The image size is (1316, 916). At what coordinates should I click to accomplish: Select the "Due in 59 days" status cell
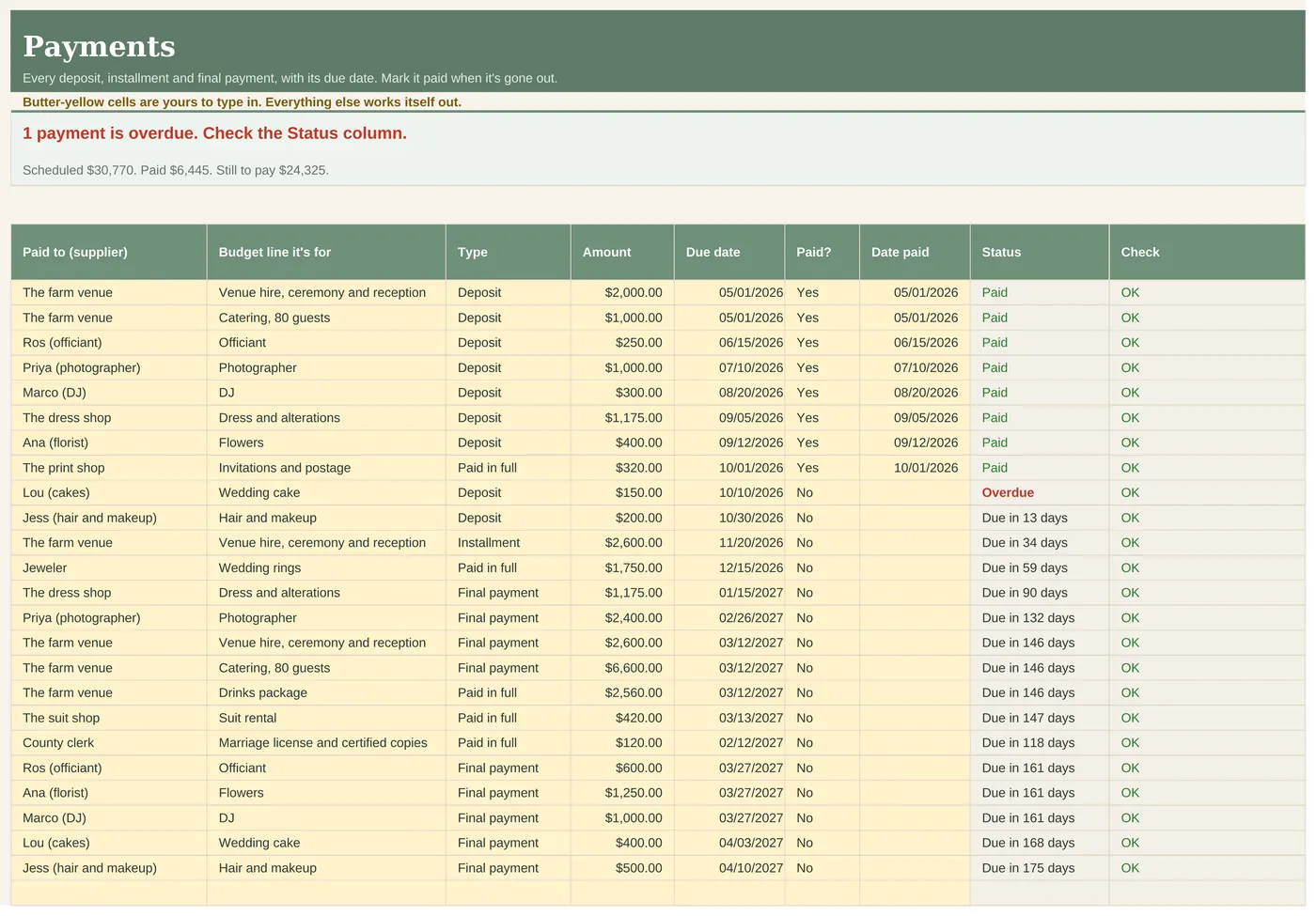pyautogui.click(x=1040, y=567)
